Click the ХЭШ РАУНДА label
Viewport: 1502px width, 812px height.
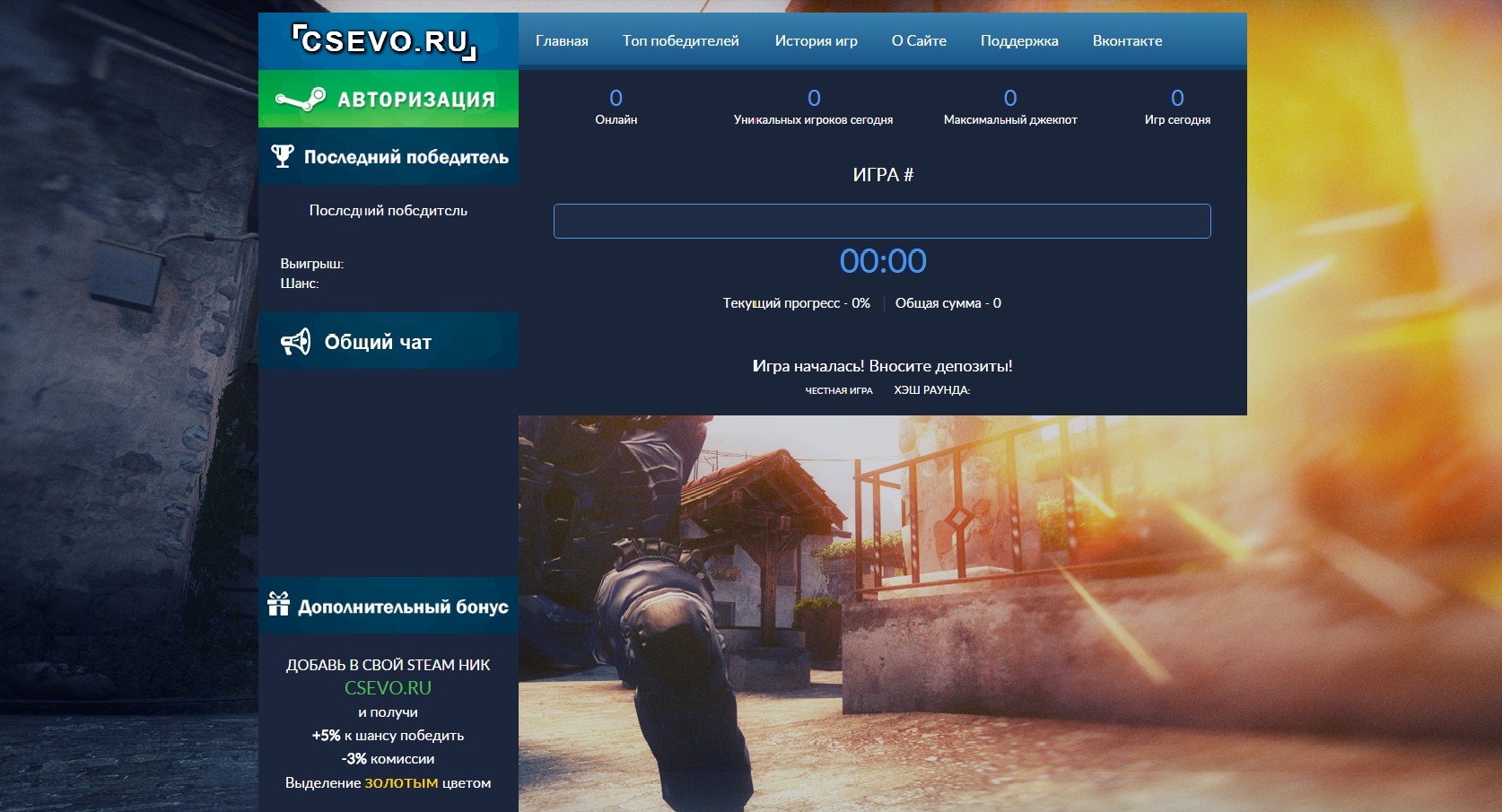click(x=932, y=390)
